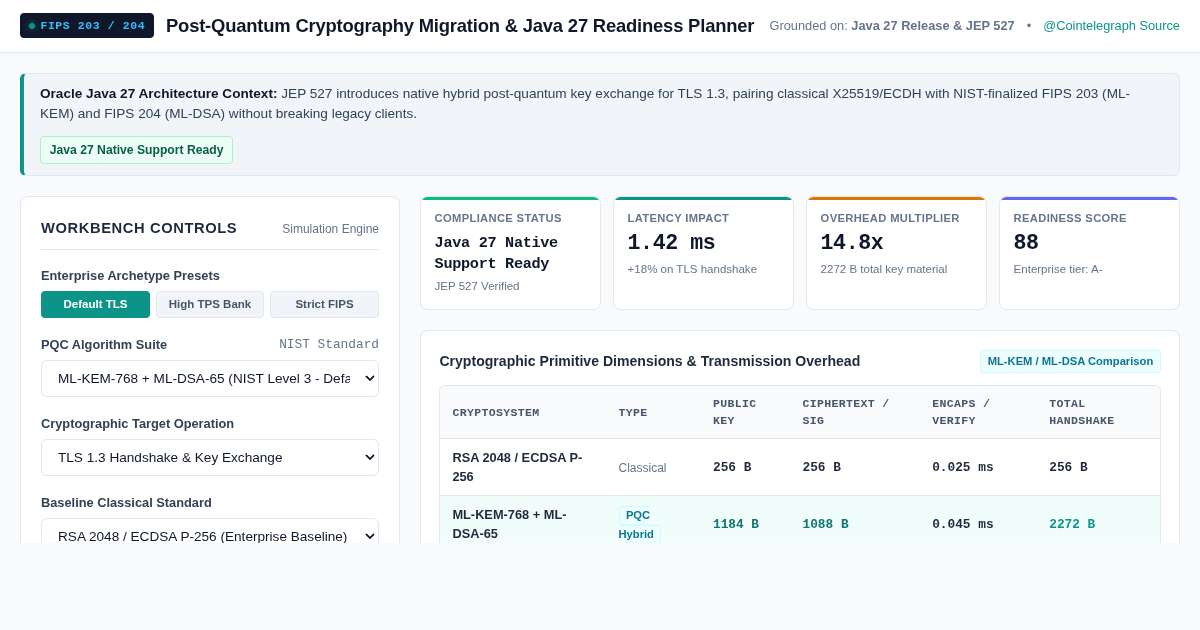Image resolution: width=1200 pixels, height=630 pixels.
Task: Click the NIST Standard label
Action: tap(329, 344)
